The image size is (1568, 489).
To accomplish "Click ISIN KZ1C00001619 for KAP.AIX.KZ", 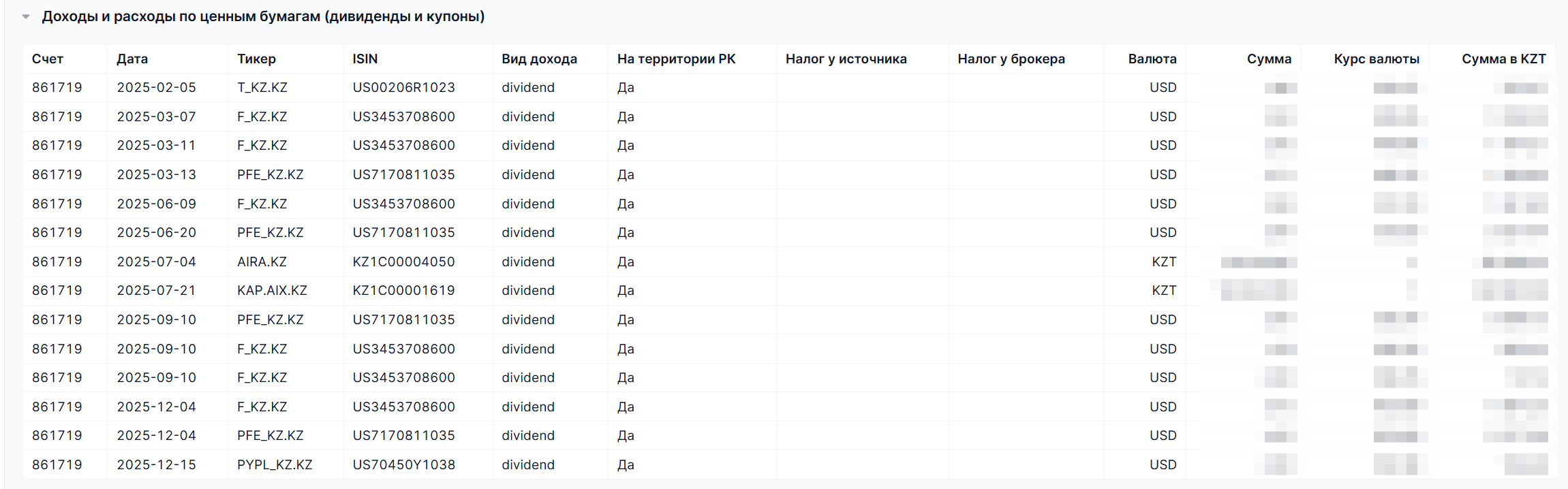I will coord(404,290).
